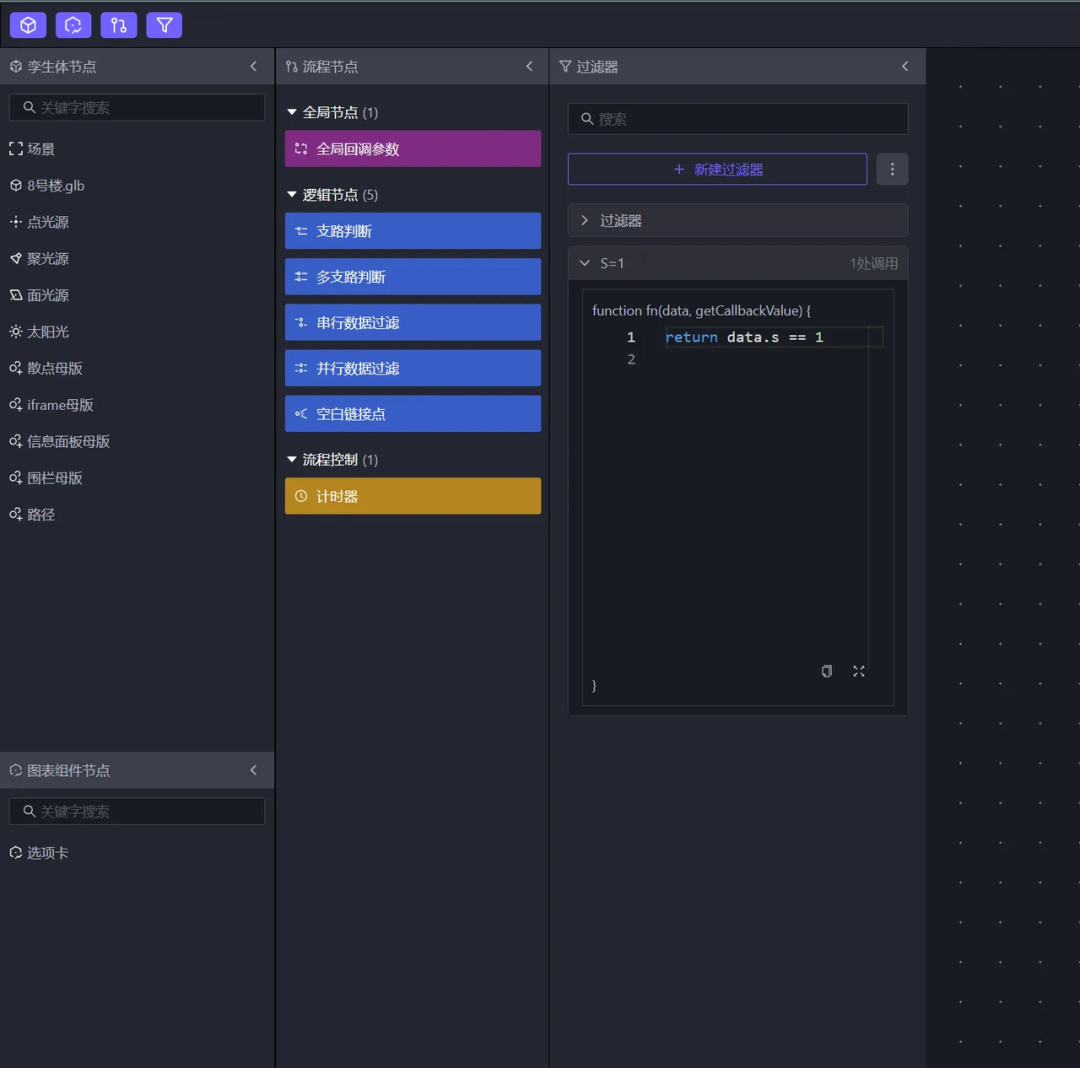Collapse the 流程节点 panel arrow
1080x1068 pixels.
(x=529, y=66)
